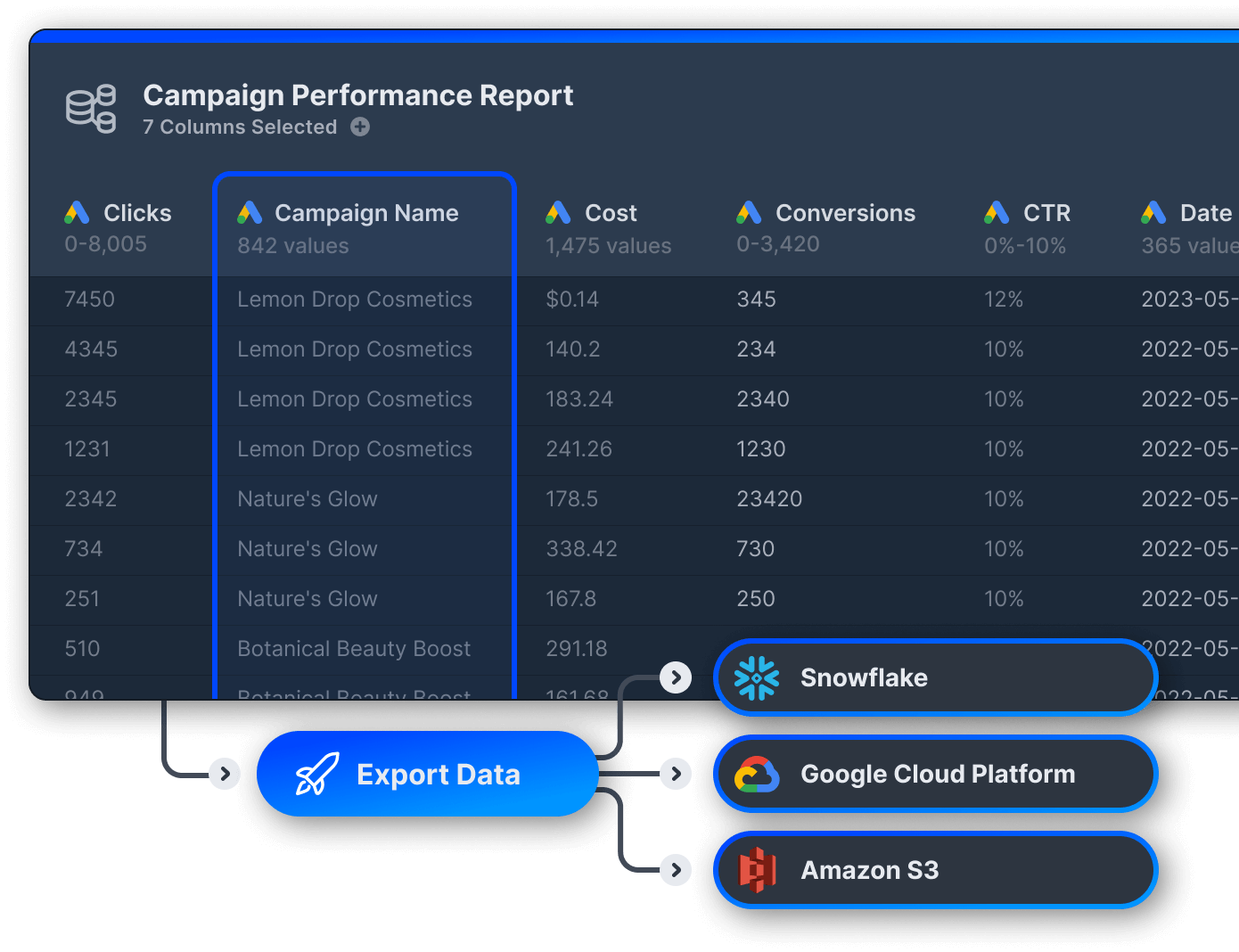This screenshot has height=952, width=1239.
Task: Click the Snowflake logo icon
Action: [757, 678]
